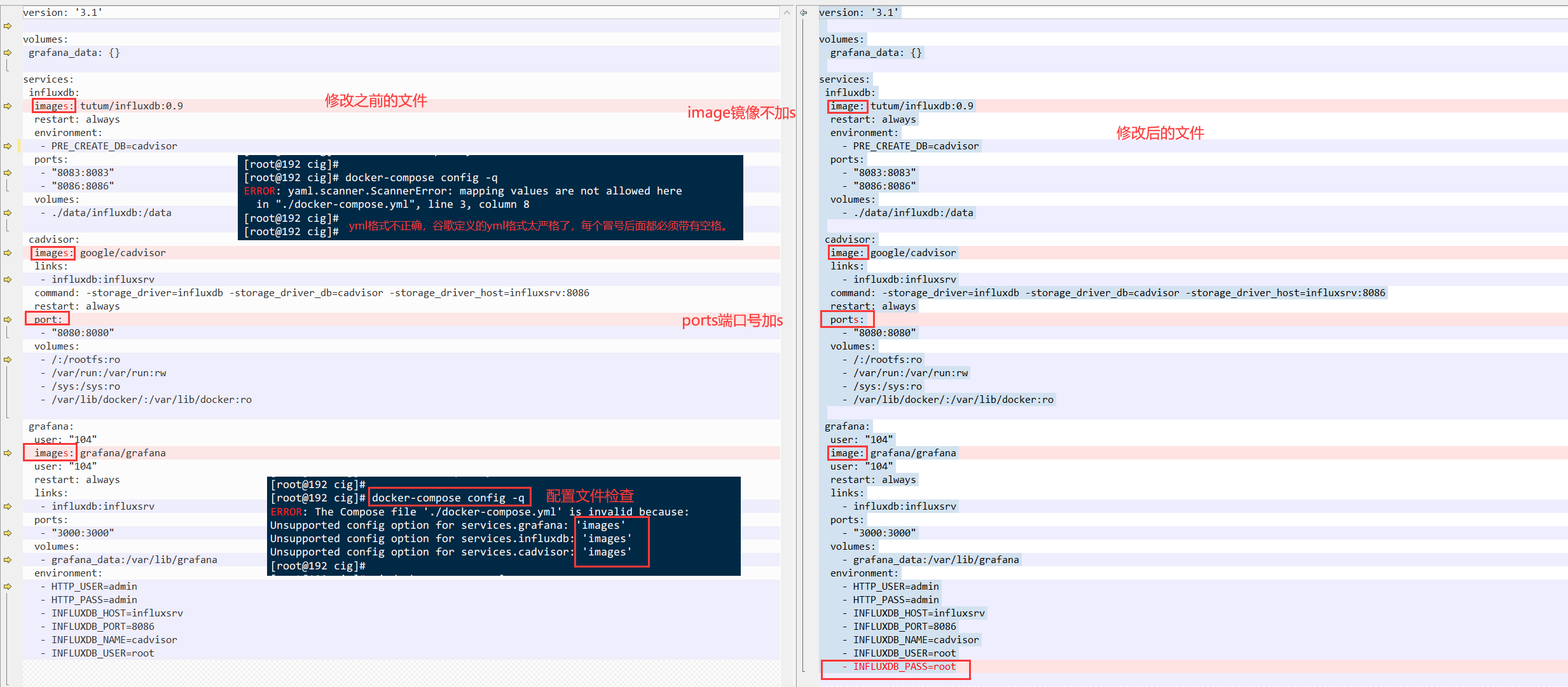Viewport: 1568px width, 687px height.
Task: Click the services: line in left pane
Action: click(48, 79)
